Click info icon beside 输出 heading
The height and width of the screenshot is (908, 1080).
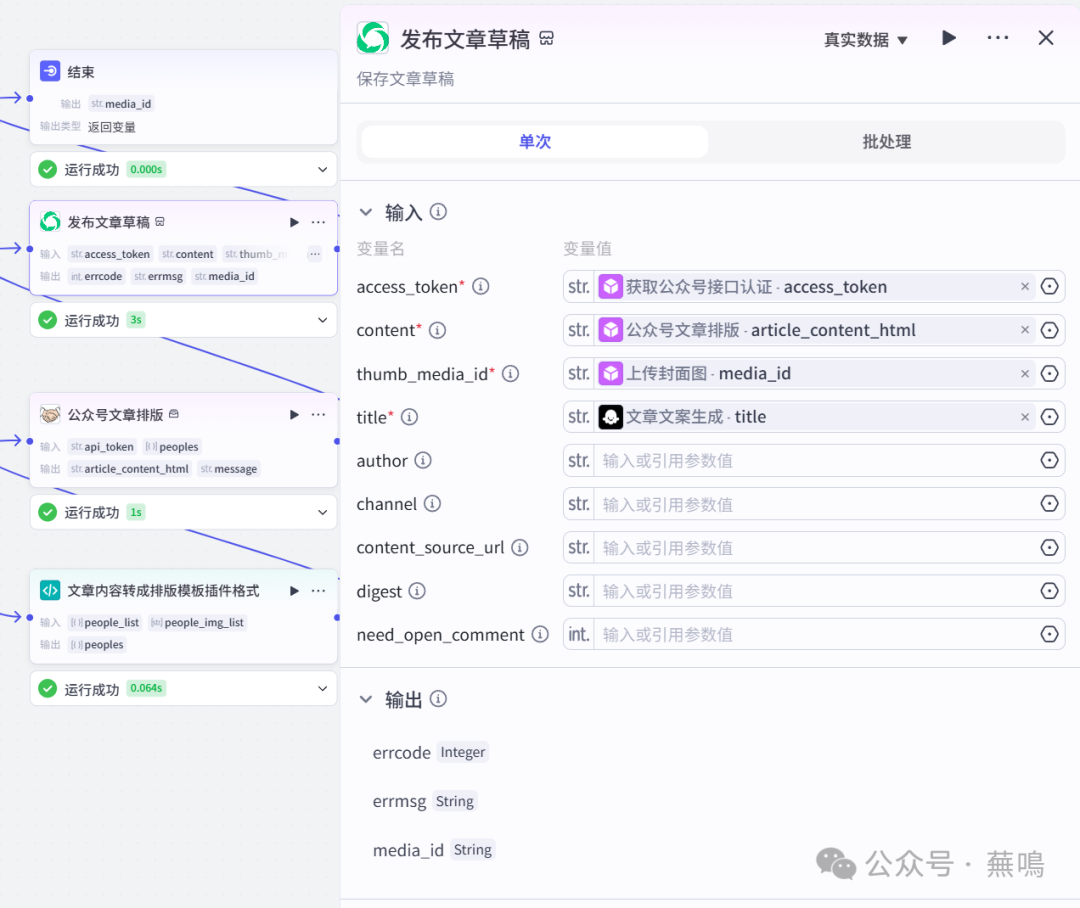point(438,700)
